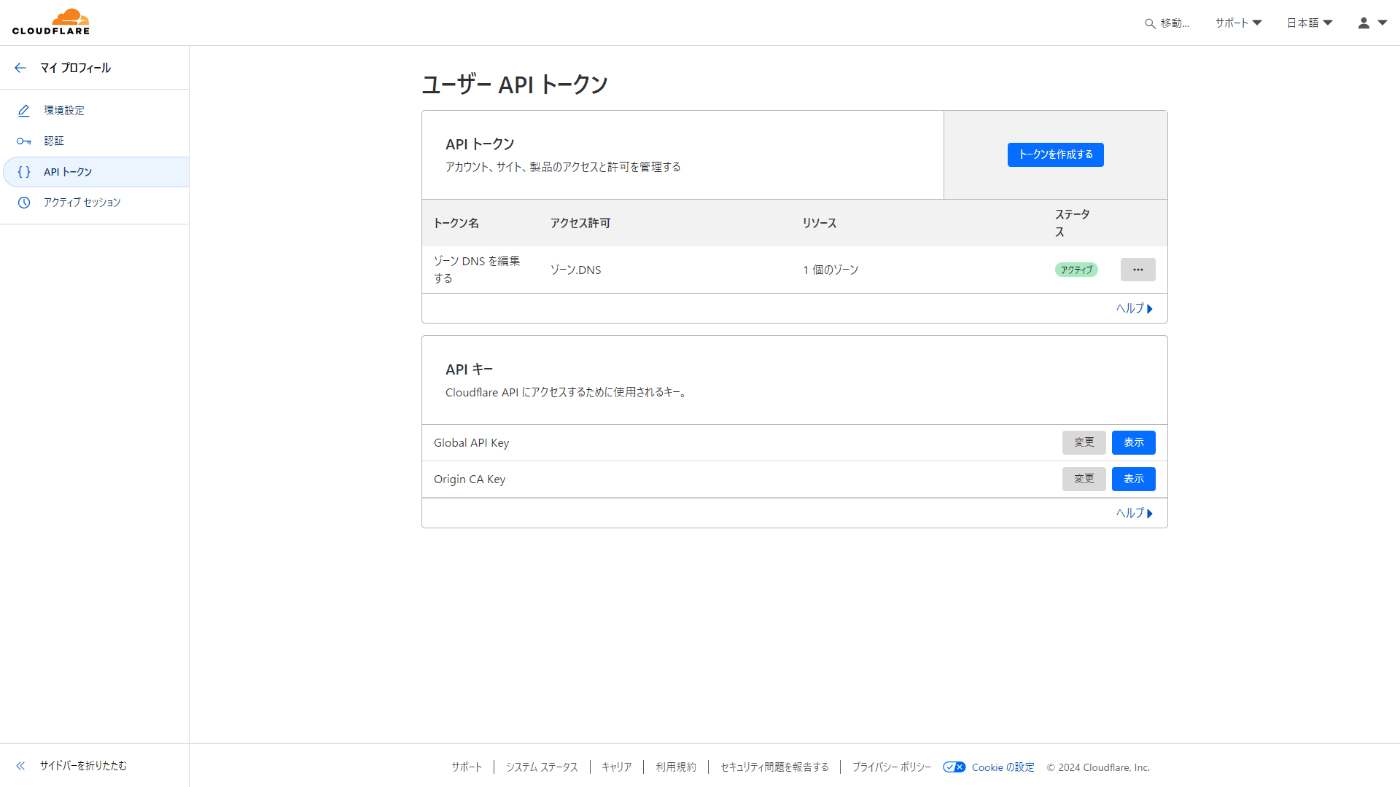Click the ゾーン DNS を編集する token name
Viewport: 1400px width, 787px height.
point(477,270)
